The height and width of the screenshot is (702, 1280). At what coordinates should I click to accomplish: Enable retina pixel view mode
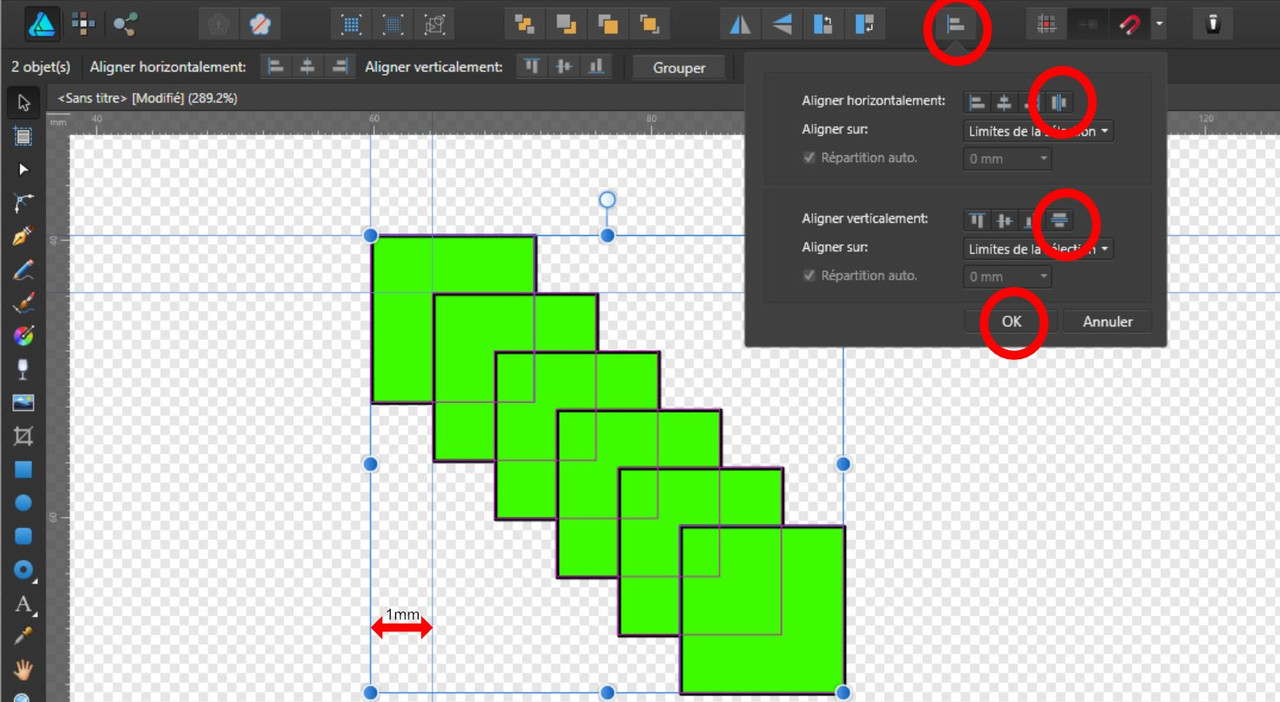pyautogui.click(x=393, y=23)
